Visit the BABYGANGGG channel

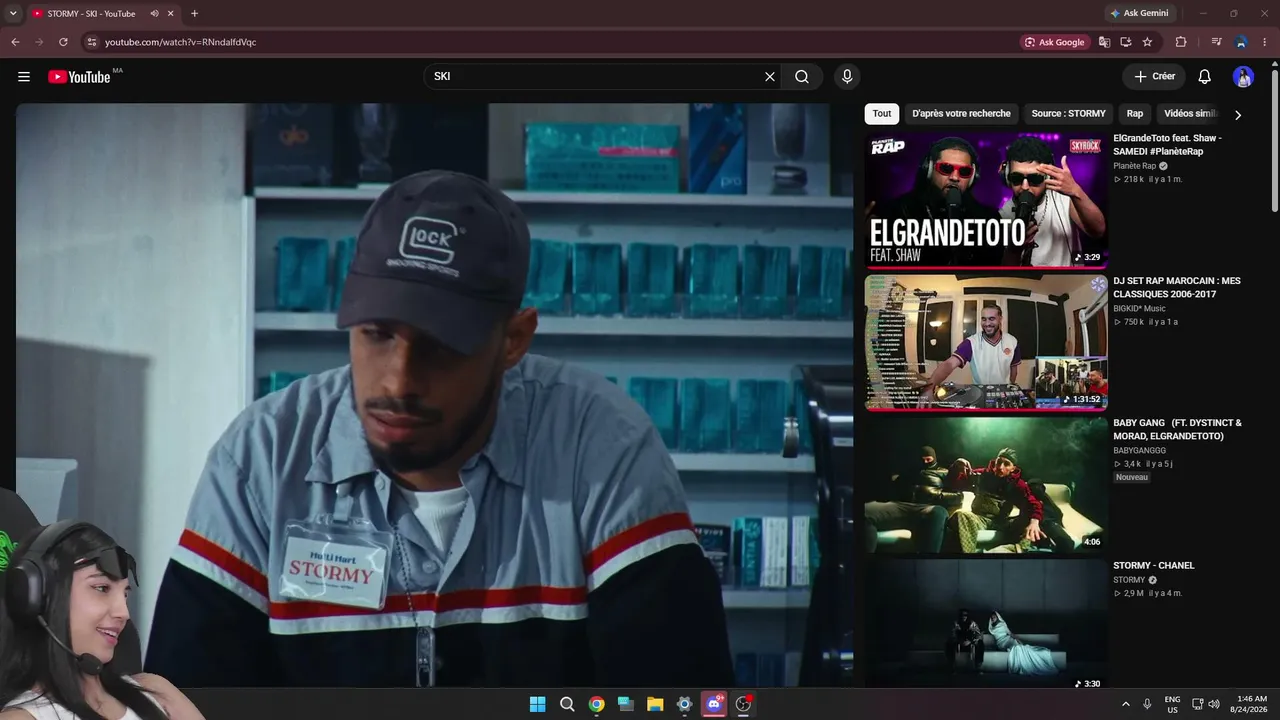[1140, 451]
